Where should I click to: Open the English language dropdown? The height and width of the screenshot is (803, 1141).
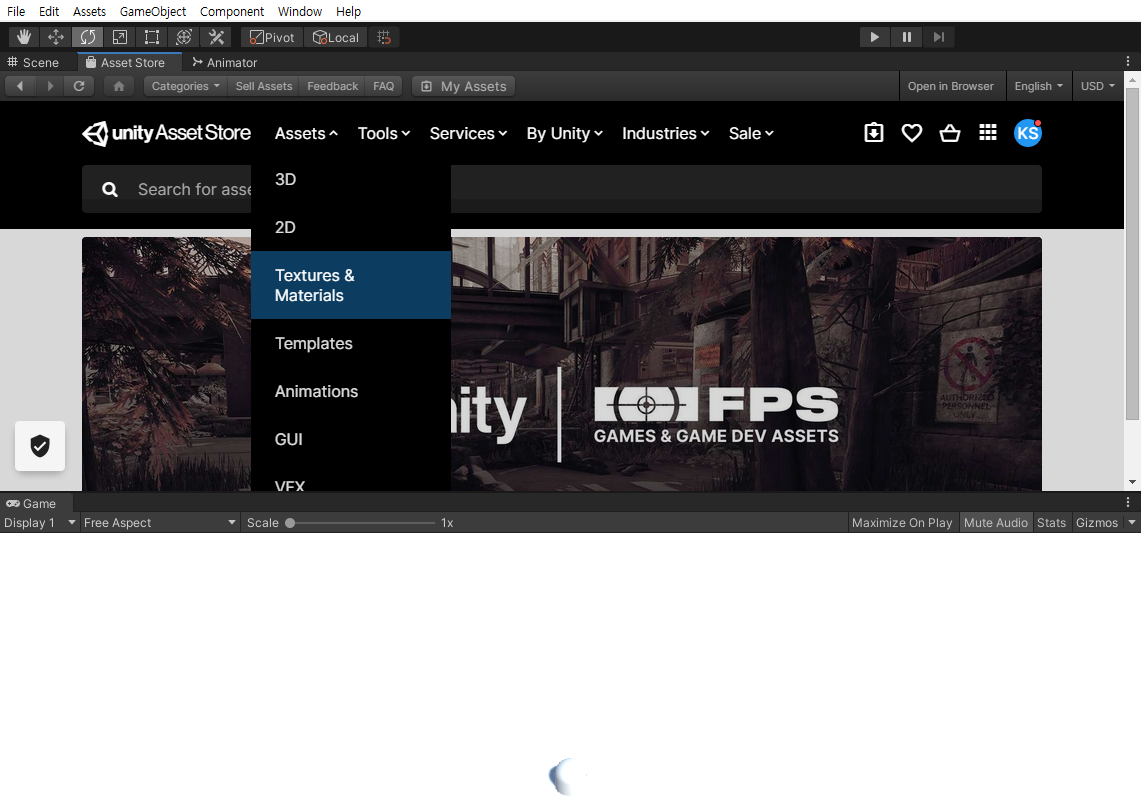1038,86
